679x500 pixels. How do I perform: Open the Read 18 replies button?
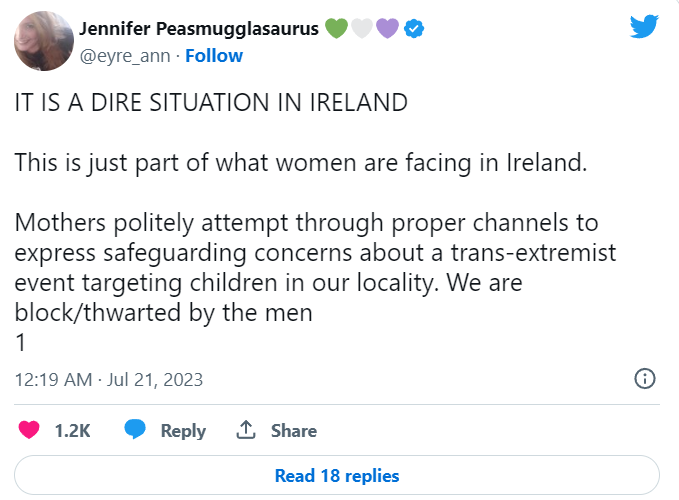[x=337, y=475]
